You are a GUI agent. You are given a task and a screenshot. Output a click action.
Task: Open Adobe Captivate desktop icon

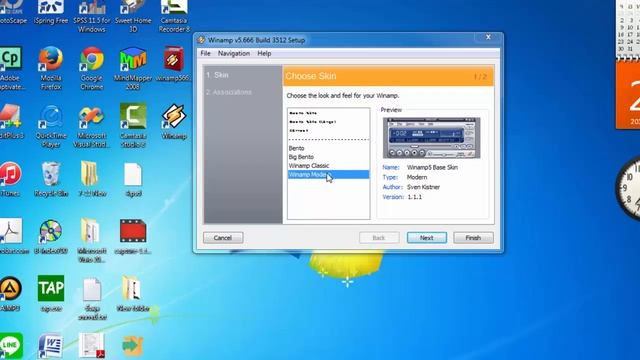(x=11, y=68)
